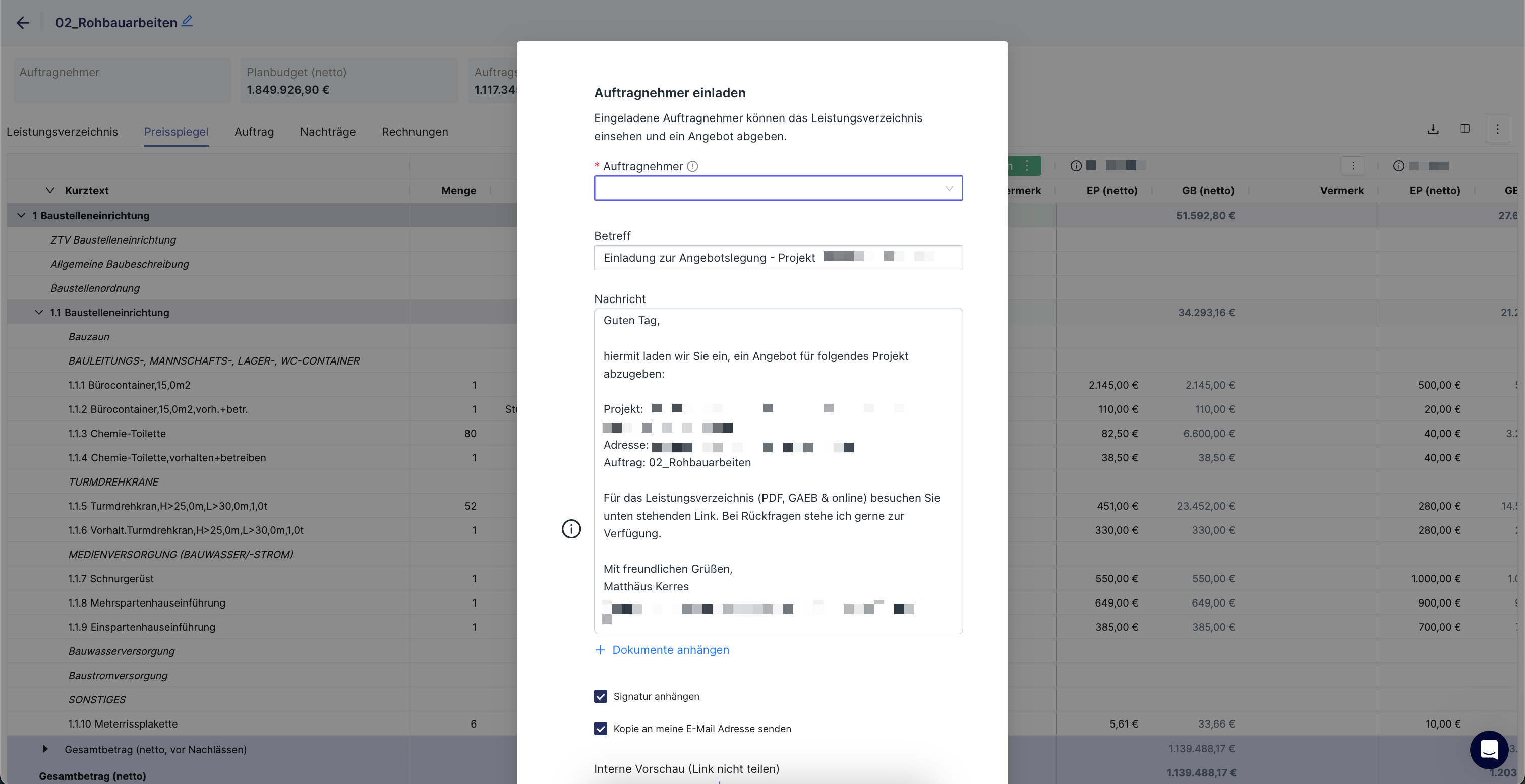
Task: Collapse the 1 Baustelleneinrichtung group
Action: [21, 215]
